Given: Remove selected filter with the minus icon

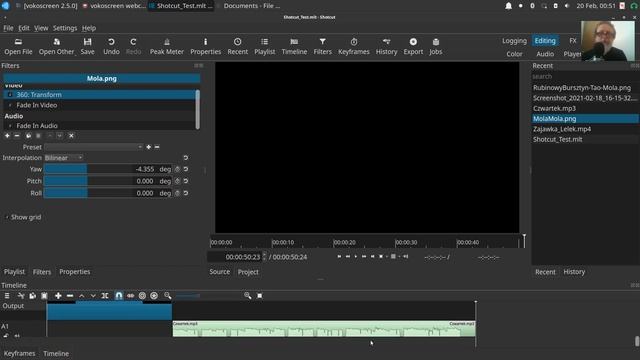Looking at the screenshot, I should tap(17, 136).
